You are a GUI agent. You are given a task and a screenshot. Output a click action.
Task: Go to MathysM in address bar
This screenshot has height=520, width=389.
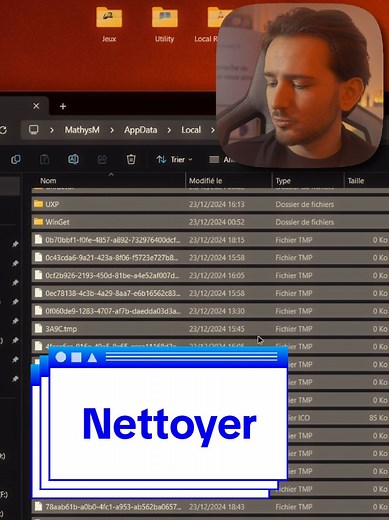tap(82, 130)
